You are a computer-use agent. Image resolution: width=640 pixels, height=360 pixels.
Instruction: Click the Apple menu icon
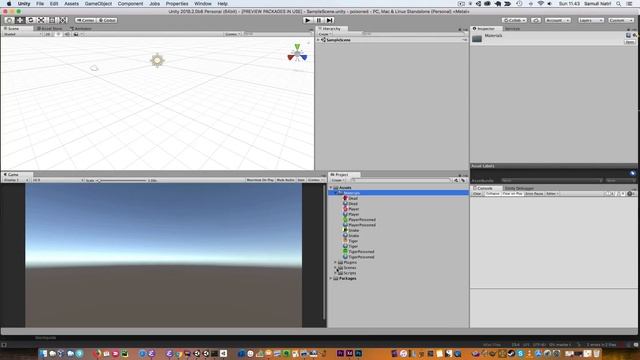[x=9, y=4]
